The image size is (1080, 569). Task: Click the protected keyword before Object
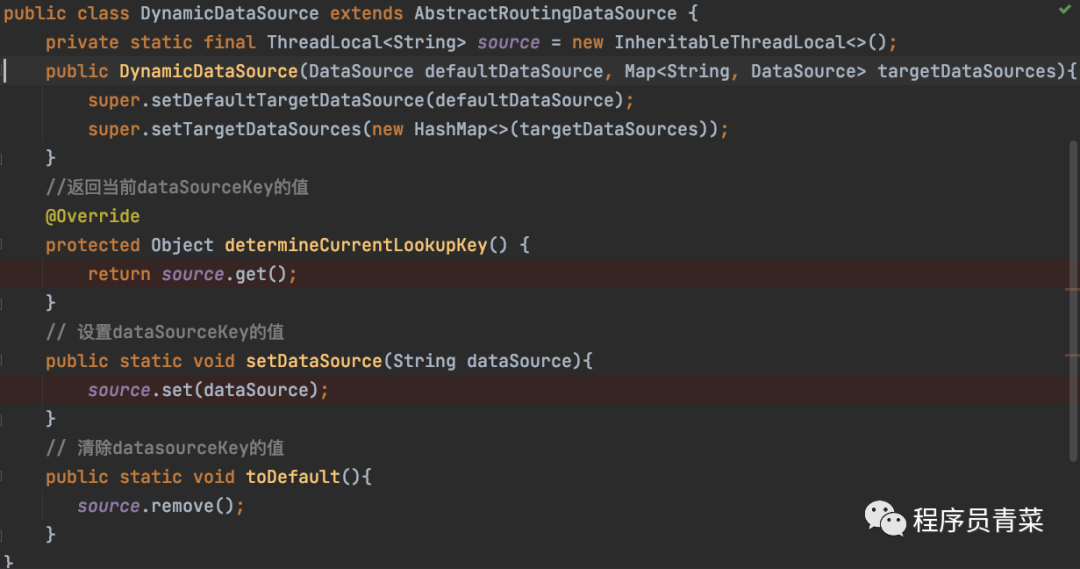coord(92,245)
